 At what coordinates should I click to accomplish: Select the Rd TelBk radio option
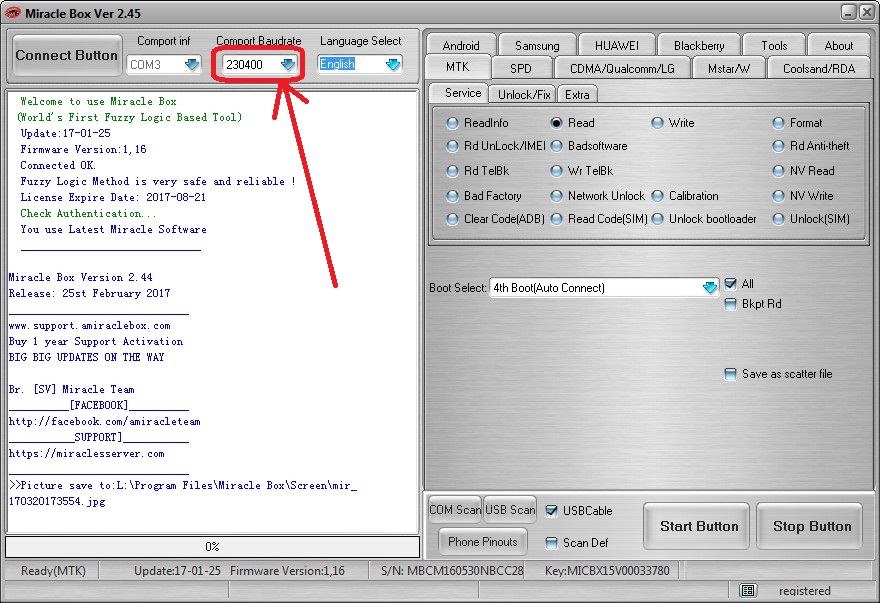[x=478, y=171]
